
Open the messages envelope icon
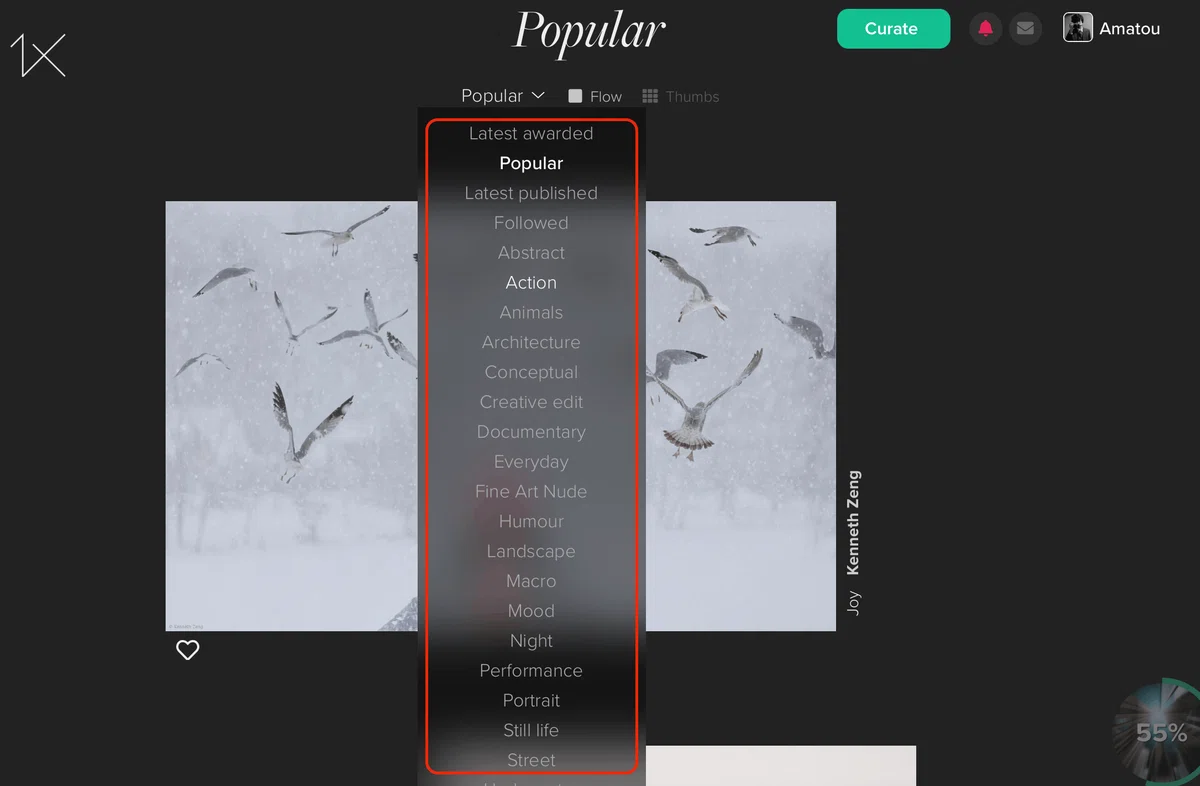coord(1025,29)
